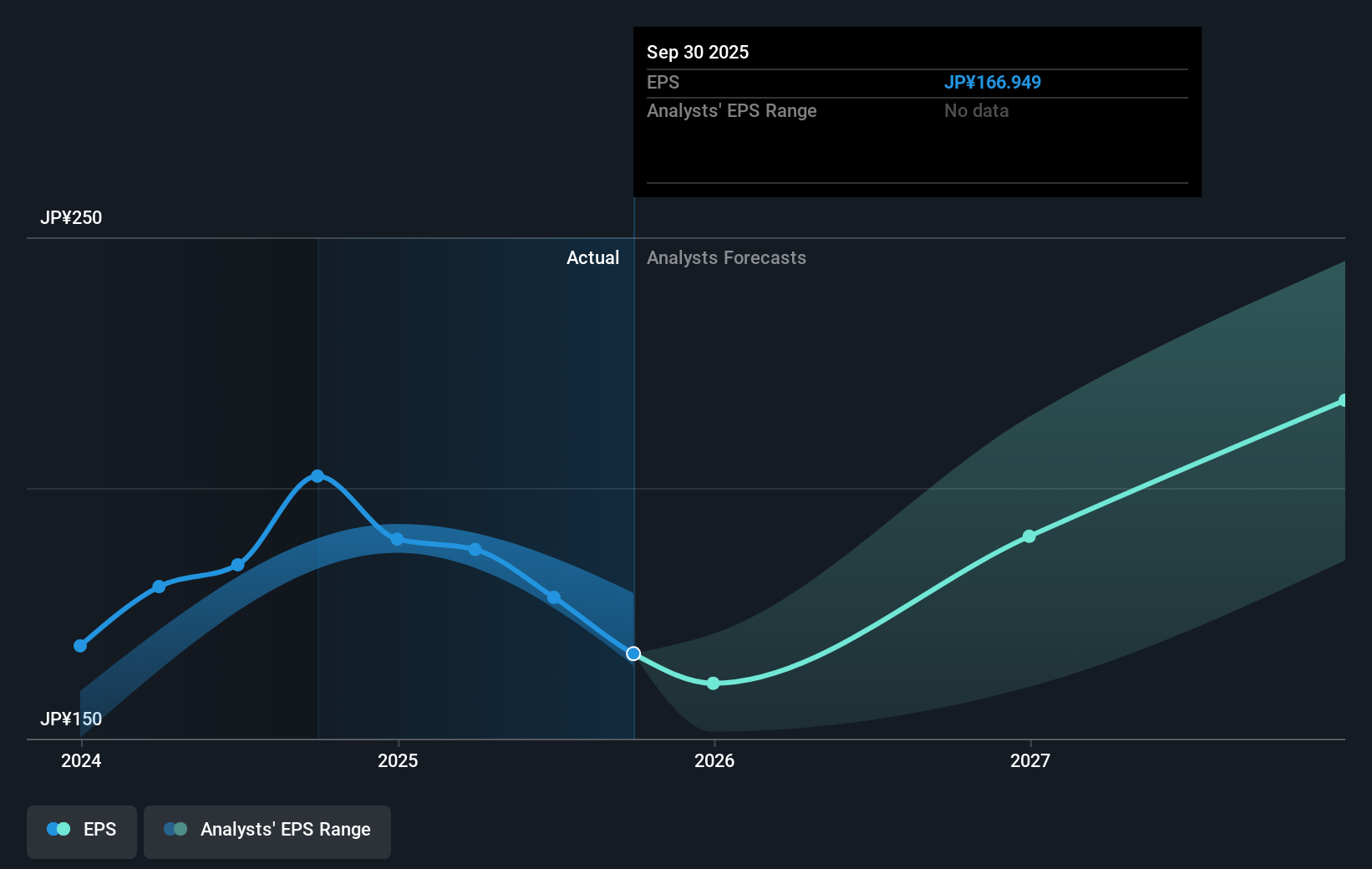This screenshot has width=1372, height=869.
Task: Select the lowest forecast data point near 2026
Action: click(713, 684)
